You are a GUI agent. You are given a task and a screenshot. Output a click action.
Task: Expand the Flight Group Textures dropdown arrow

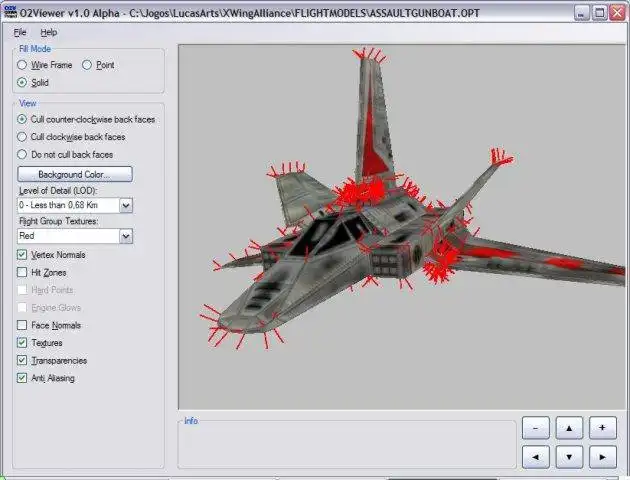(126, 236)
